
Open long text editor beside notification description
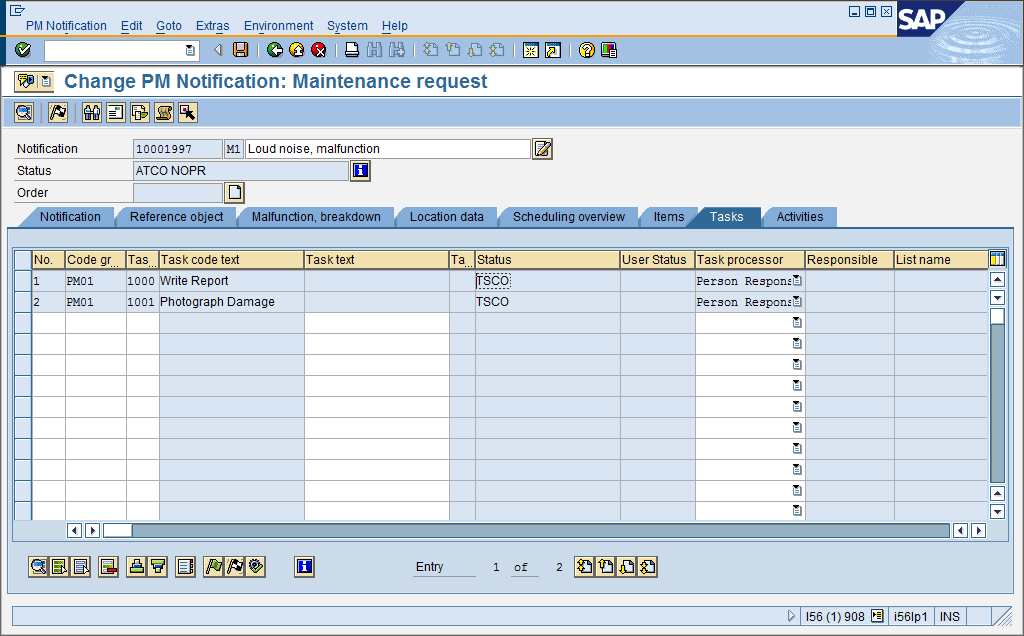click(542, 149)
